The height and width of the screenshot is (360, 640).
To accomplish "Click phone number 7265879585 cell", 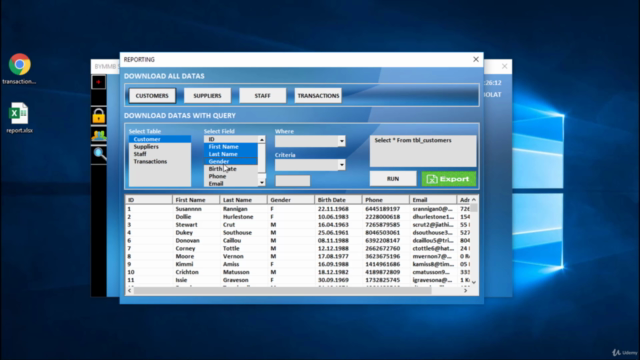I will coord(382,225).
